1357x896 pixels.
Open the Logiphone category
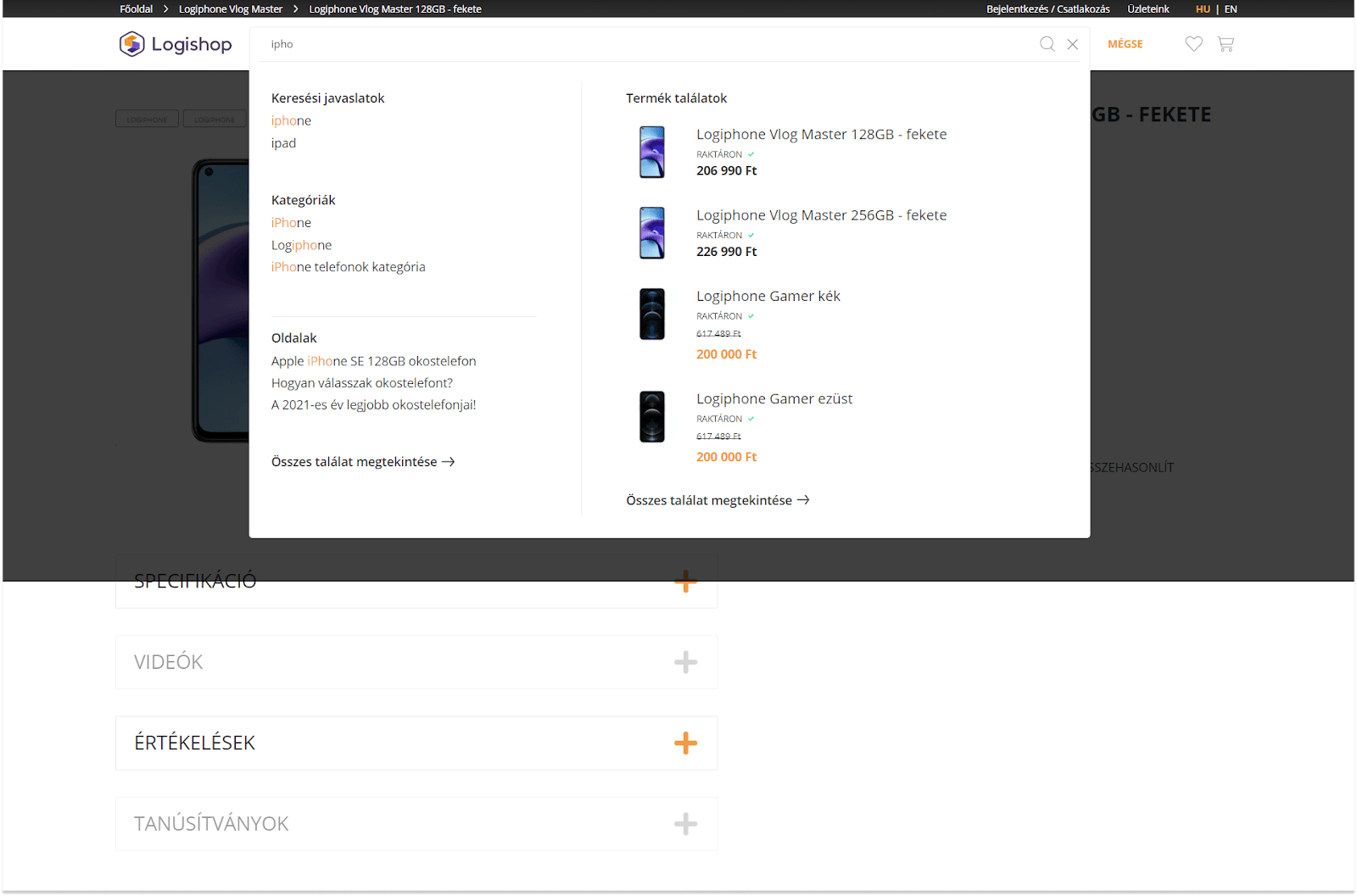pos(301,245)
